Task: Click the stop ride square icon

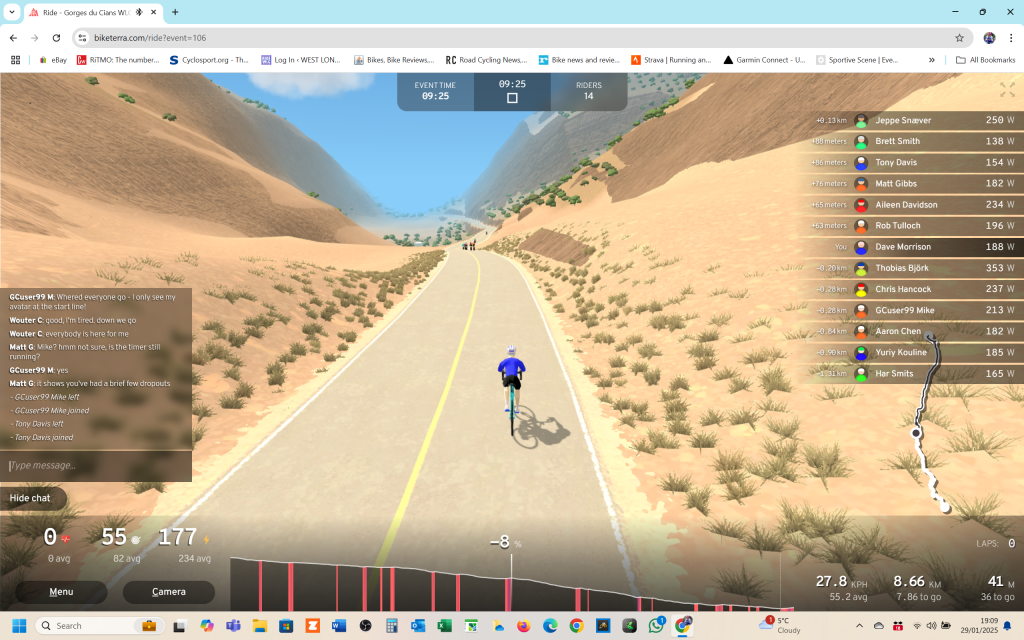Action: pyautogui.click(x=512, y=98)
